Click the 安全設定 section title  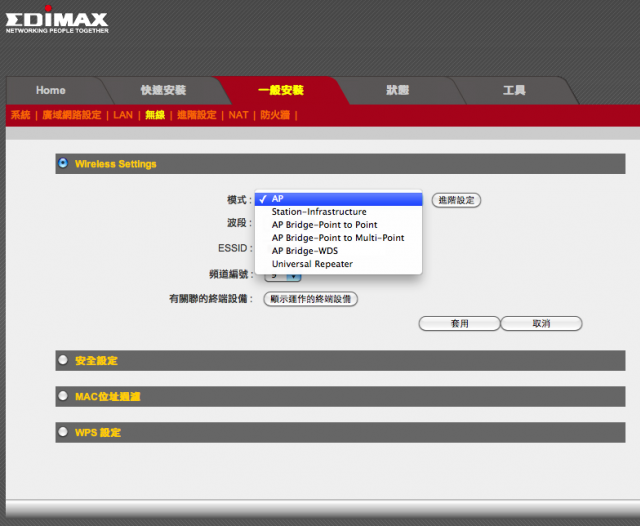click(96, 361)
